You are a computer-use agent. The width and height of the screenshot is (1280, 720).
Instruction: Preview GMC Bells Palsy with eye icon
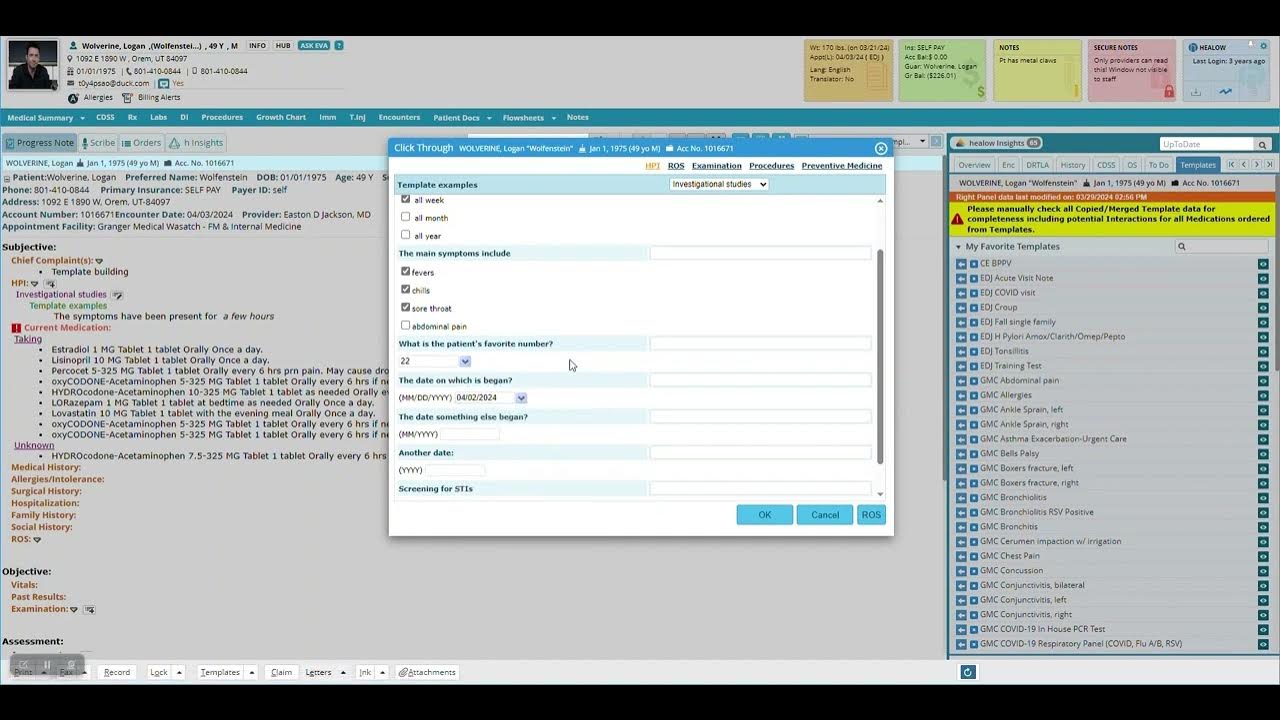(x=1263, y=454)
